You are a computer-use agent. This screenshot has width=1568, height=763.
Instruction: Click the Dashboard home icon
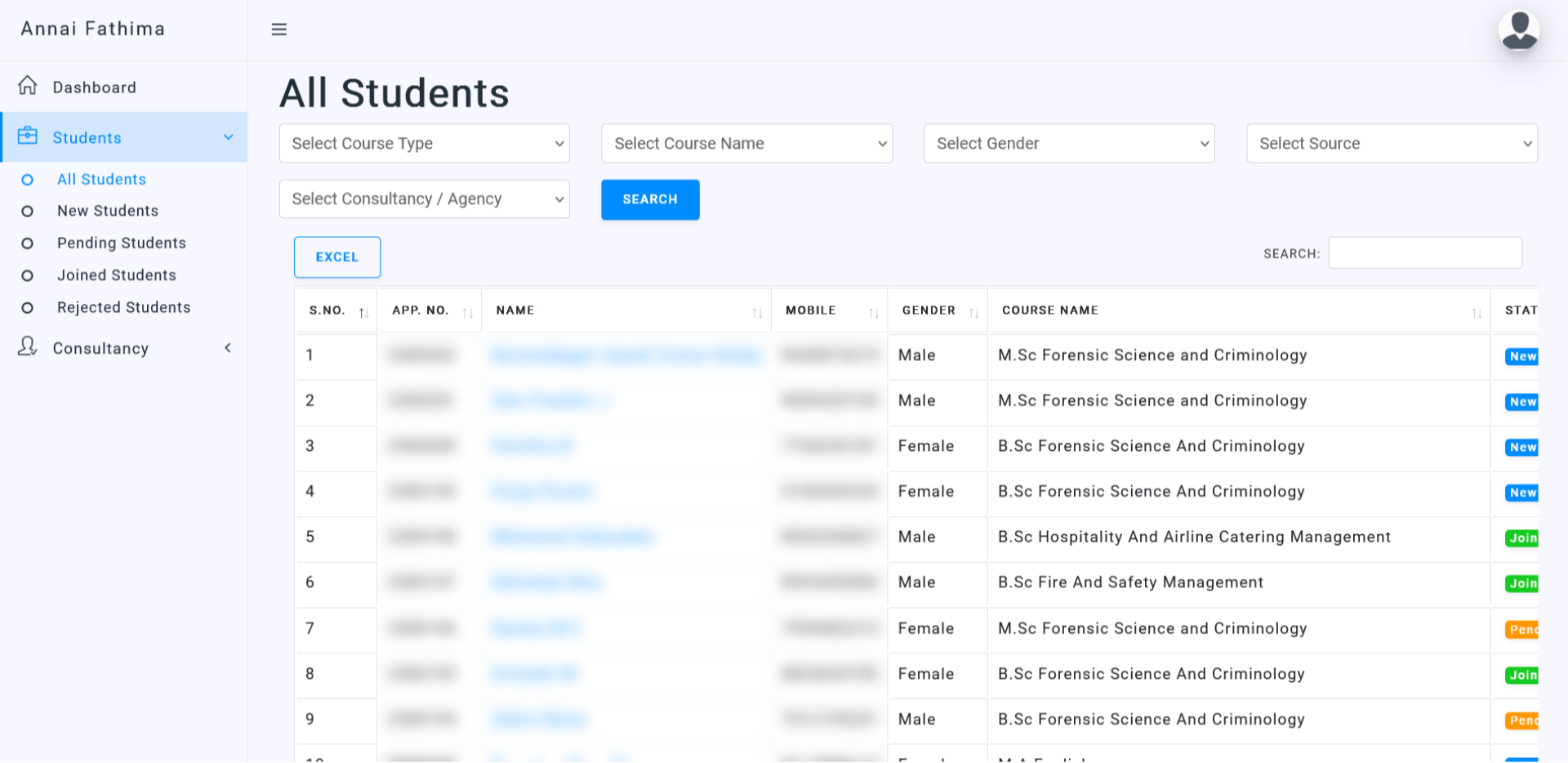click(x=28, y=86)
